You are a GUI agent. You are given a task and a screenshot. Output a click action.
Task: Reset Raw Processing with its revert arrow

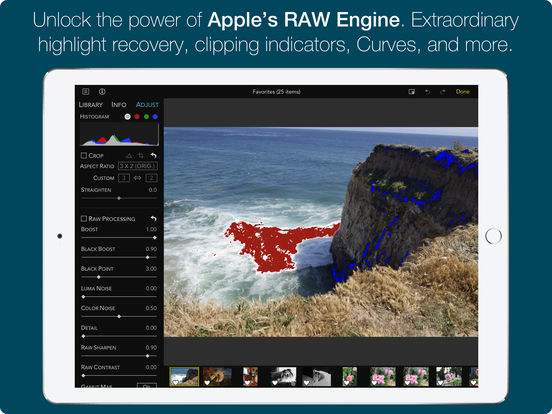(153, 218)
